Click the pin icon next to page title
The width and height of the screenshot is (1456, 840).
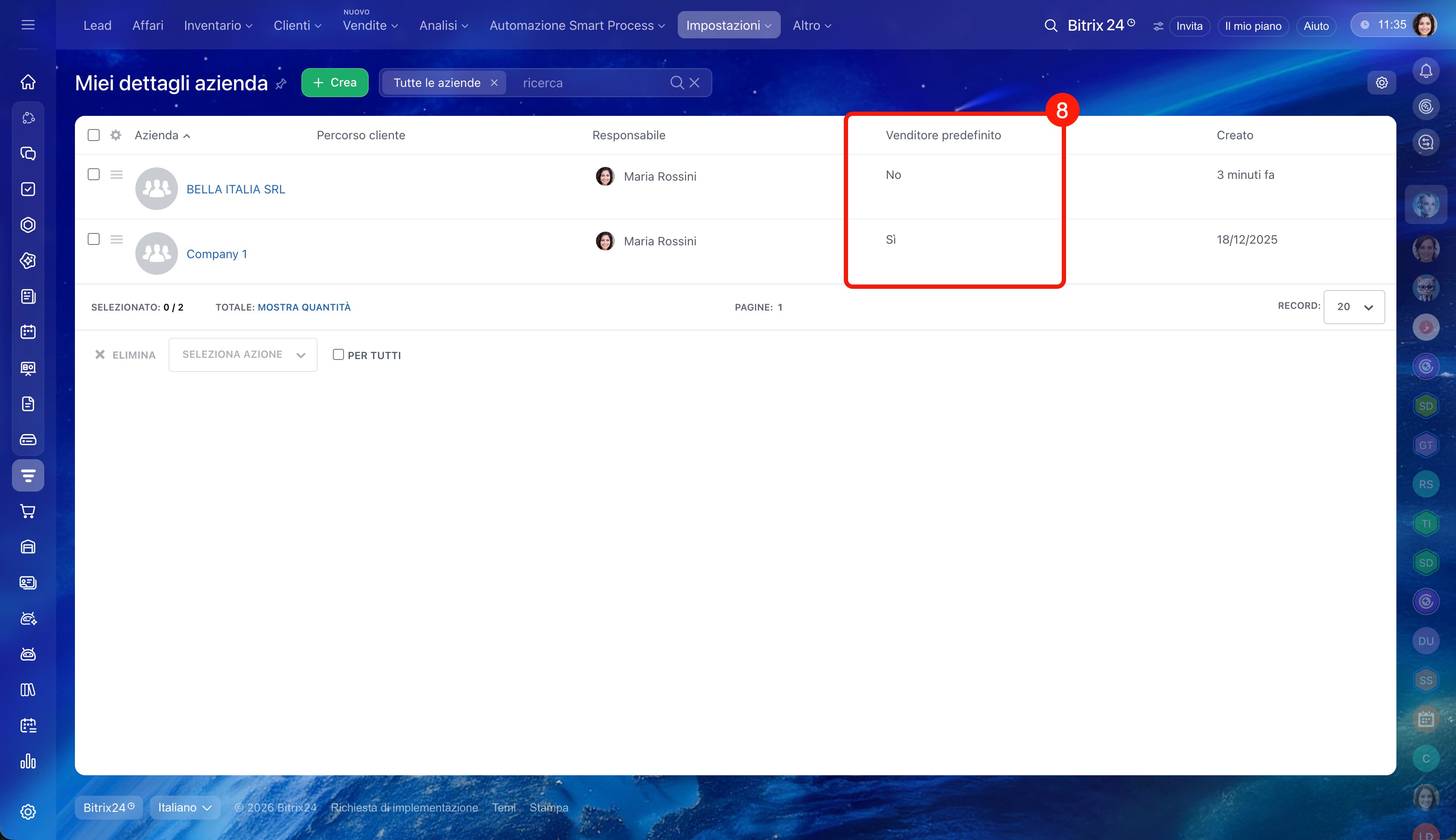click(x=281, y=83)
